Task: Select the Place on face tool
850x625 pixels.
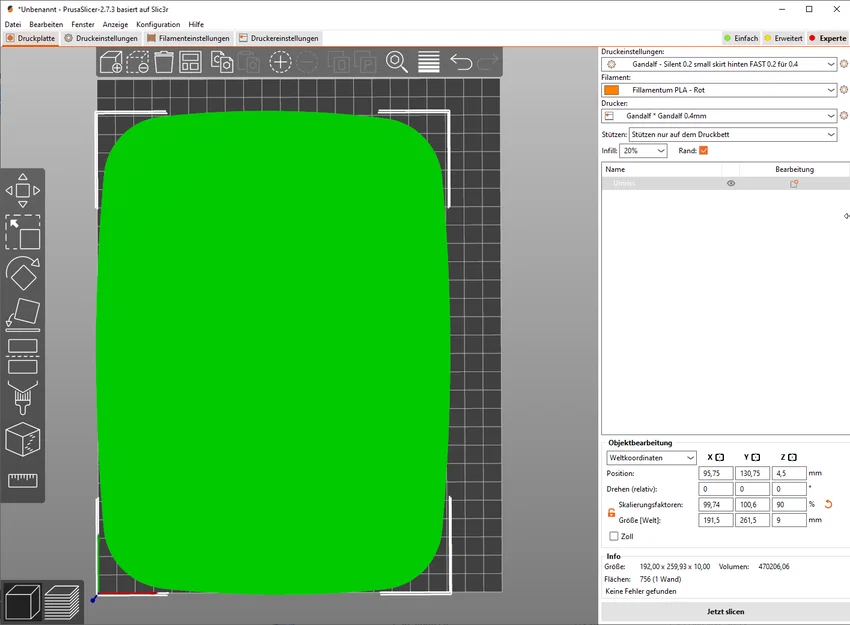Action: [x=23, y=314]
